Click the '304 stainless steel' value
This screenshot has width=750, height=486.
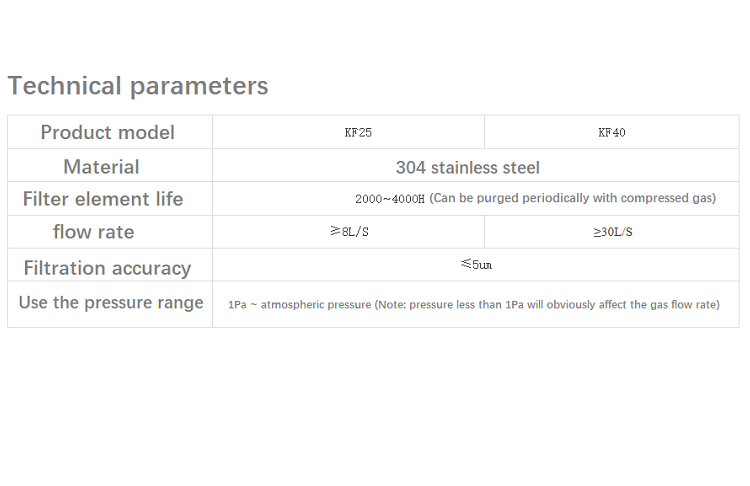point(468,167)
